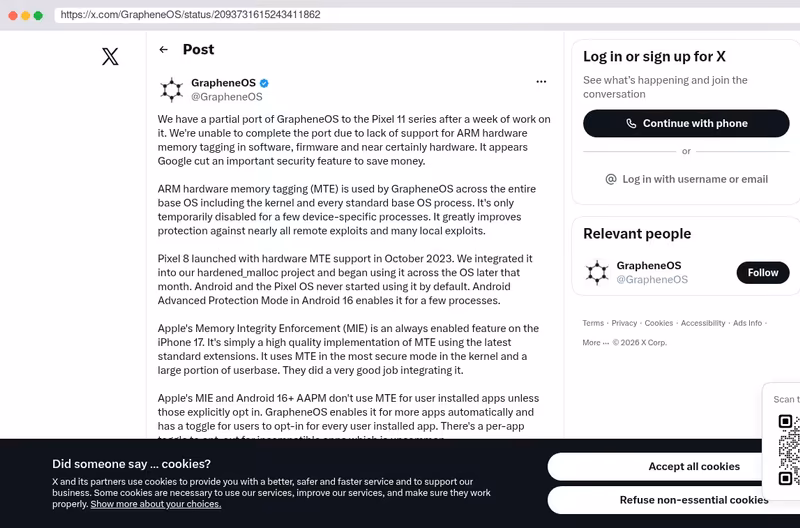Click GrapheneOS avatar in Relevant people
The image size is (800, 528).
pos(597,272)
